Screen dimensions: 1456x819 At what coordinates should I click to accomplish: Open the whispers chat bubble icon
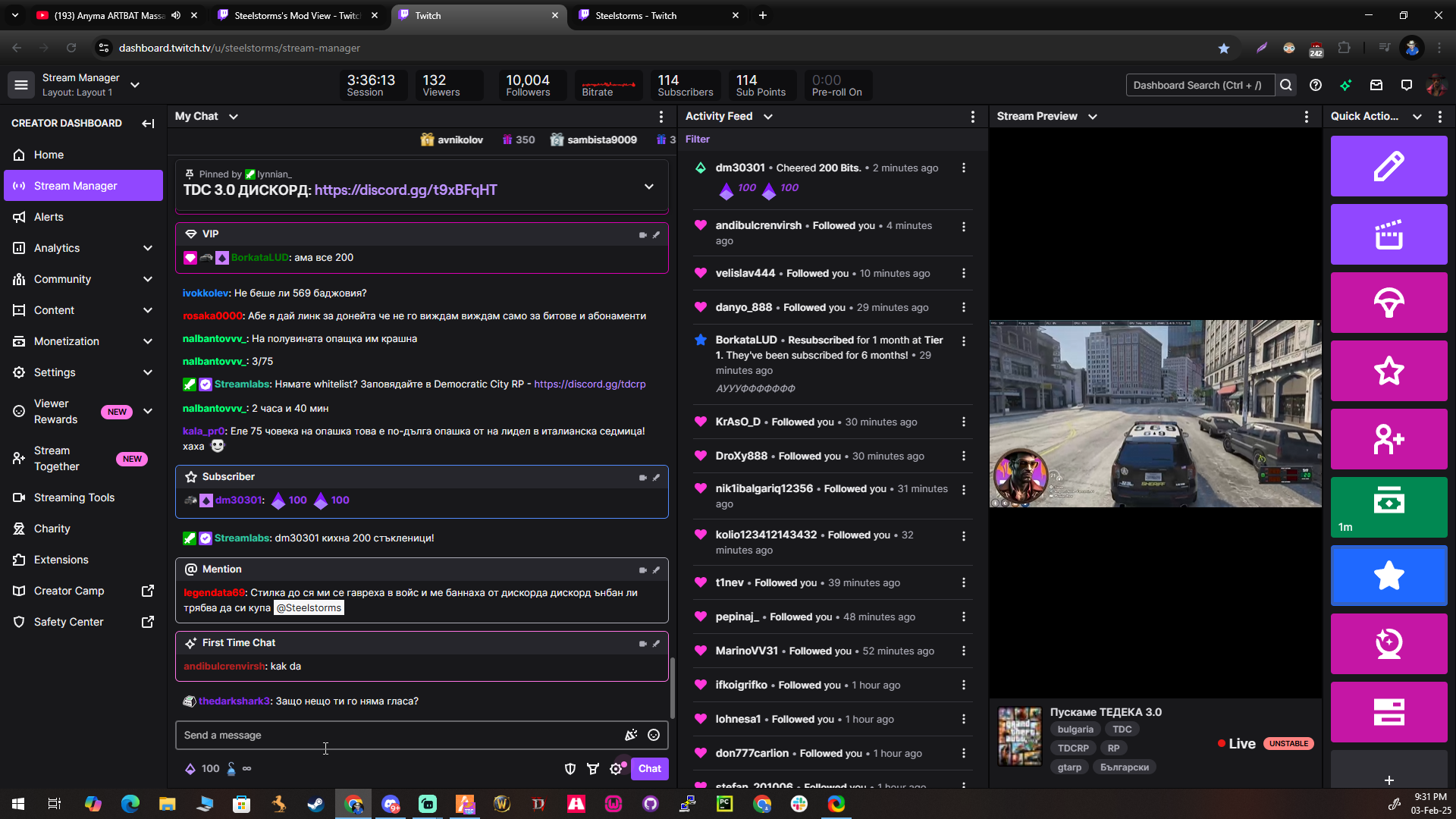point(1407,86)
